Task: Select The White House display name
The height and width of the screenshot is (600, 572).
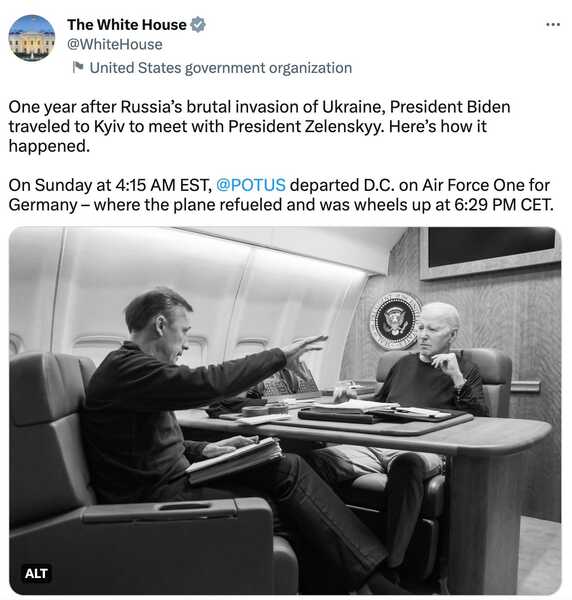Action: coord(127,24)
